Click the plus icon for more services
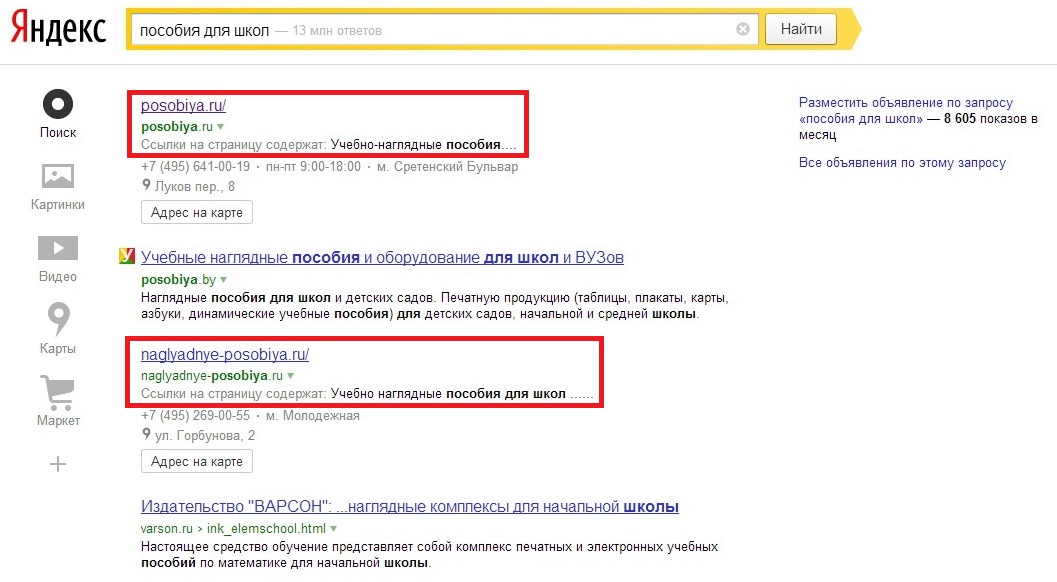The image size is (1057, 582). 58,463
